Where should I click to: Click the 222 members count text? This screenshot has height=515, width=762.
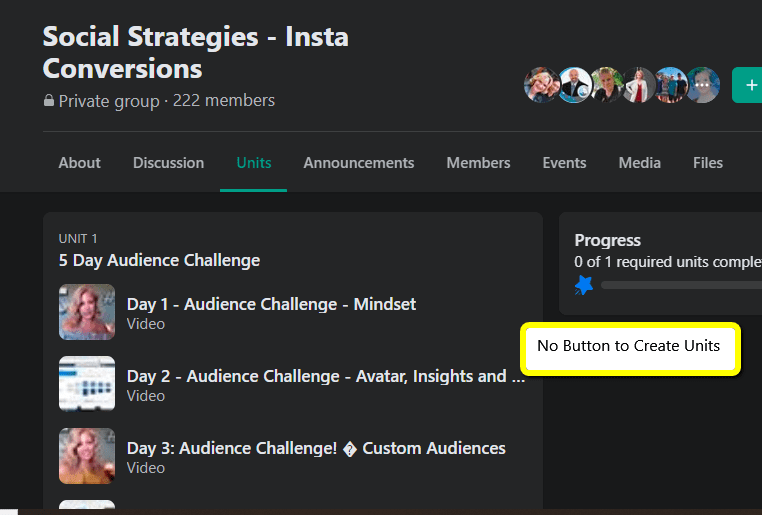(224, 101)
